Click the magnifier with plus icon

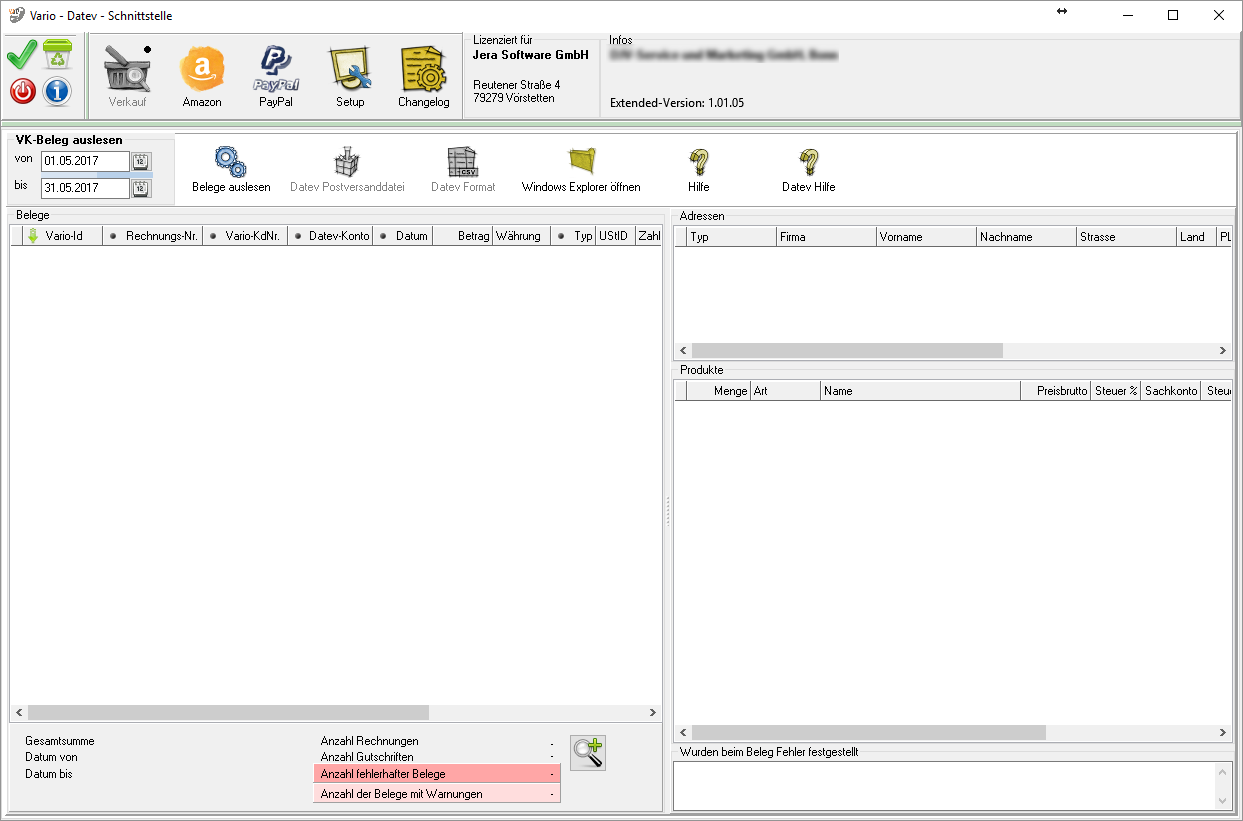[x=588, y=753]
